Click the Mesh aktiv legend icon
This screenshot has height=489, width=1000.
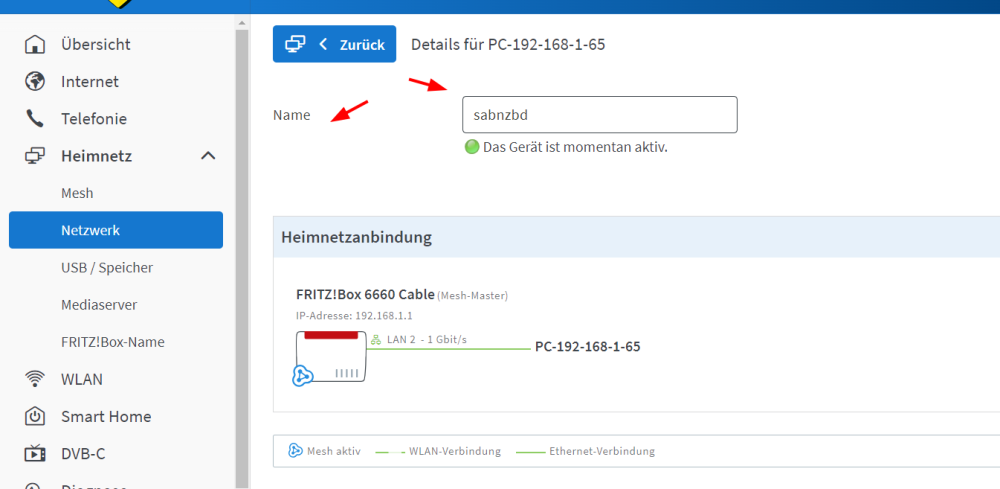coord(295,451)
